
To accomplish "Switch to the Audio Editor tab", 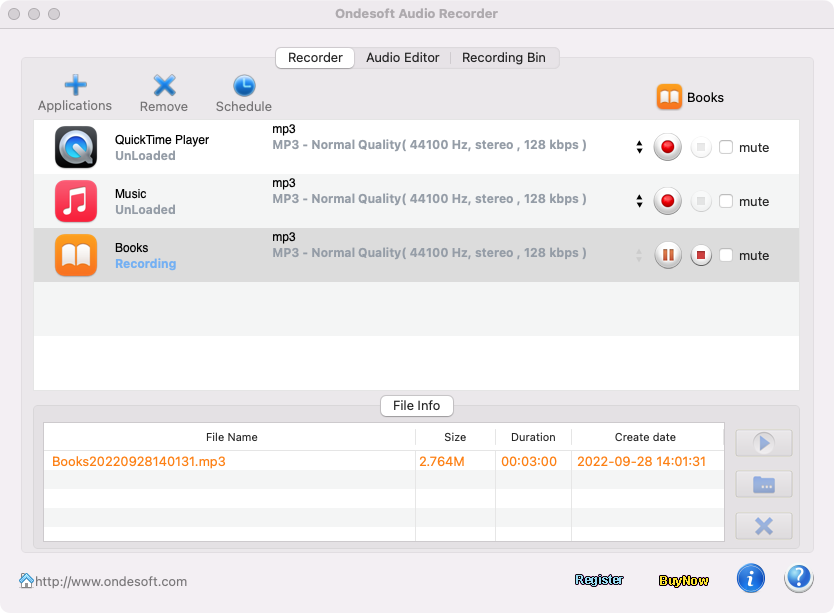I will [x=402, y=58].
